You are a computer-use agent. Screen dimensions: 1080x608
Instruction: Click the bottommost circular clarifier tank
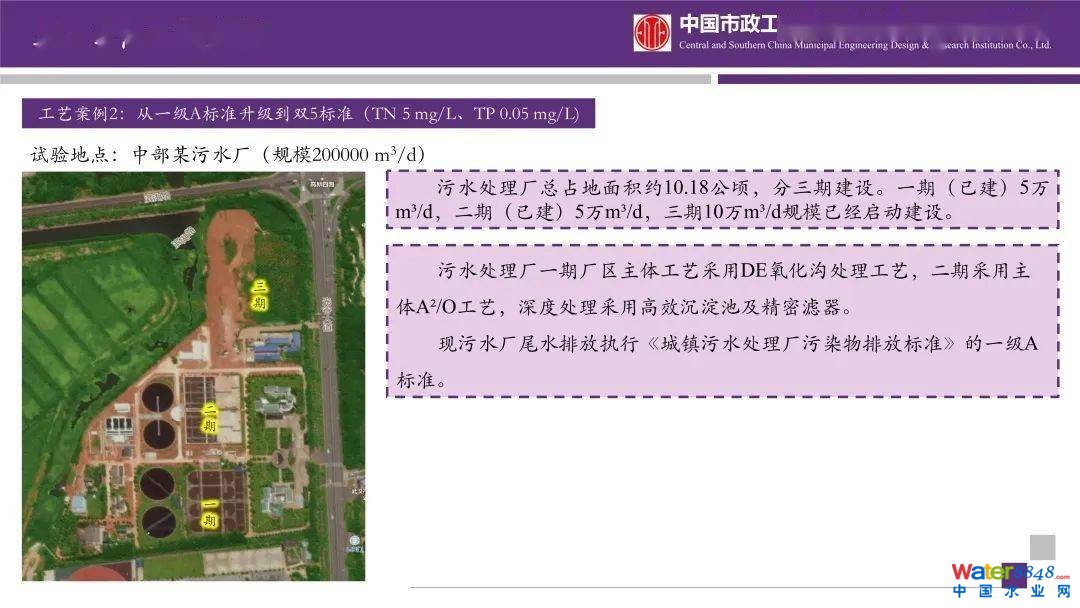point(158,520)
